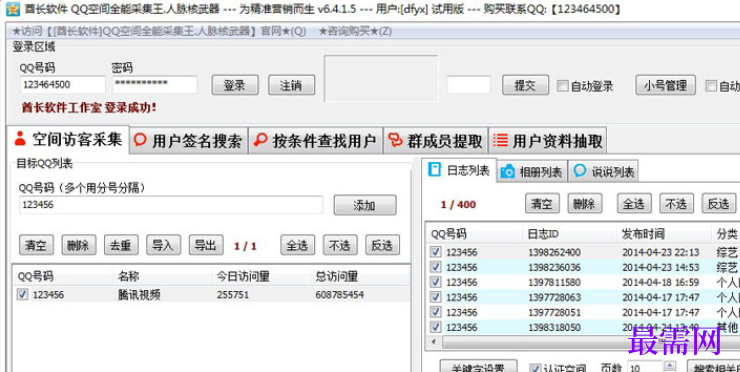The height and width of the screenshot is (372, 740).
Task: Uncheck the 腾讯视频 row checkbox
Action: point(22,294)
